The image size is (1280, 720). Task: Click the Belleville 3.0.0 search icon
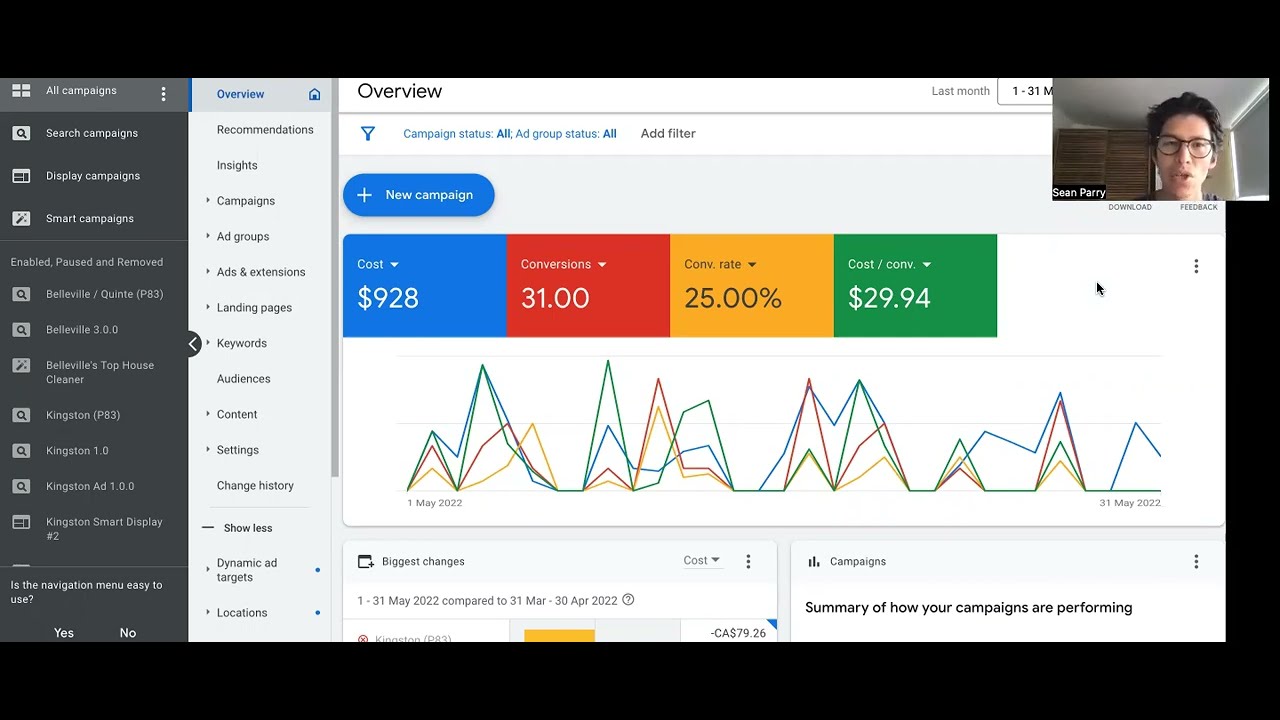tap(21, 330)
